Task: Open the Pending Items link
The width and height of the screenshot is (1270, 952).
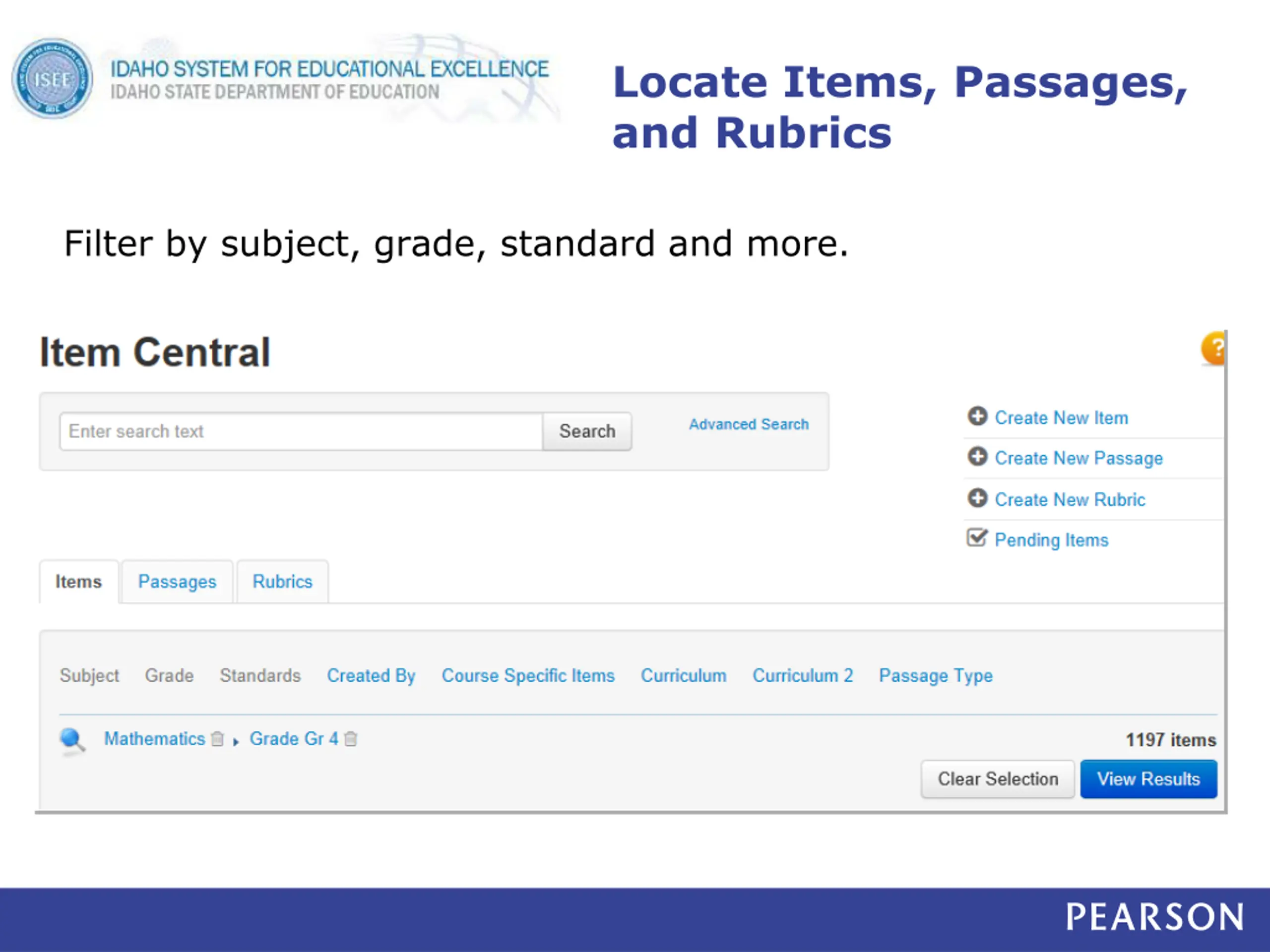Action: [1051, 540]
